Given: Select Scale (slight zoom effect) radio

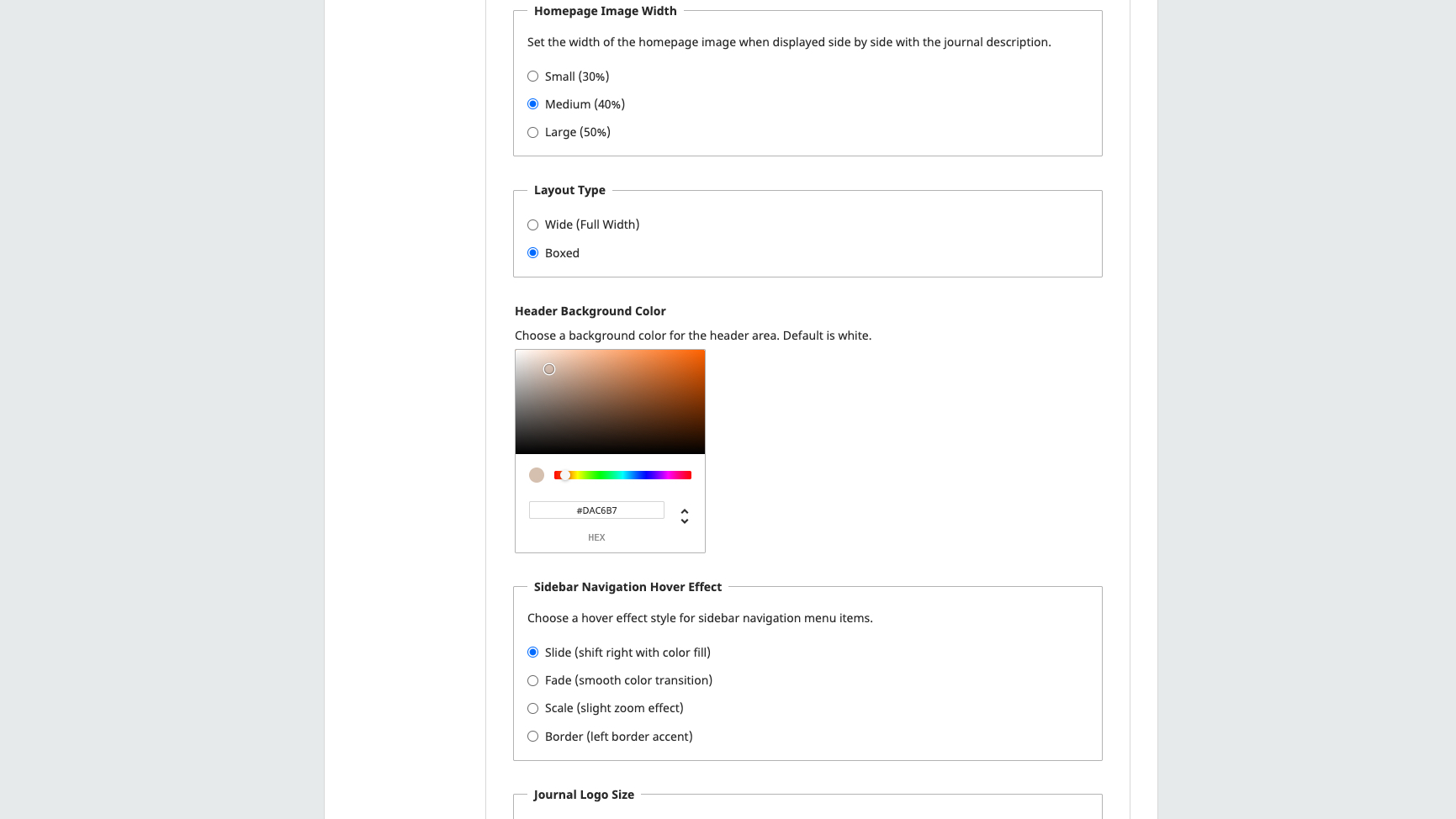Looking at the screenshot, I should [x=532, y=708].
